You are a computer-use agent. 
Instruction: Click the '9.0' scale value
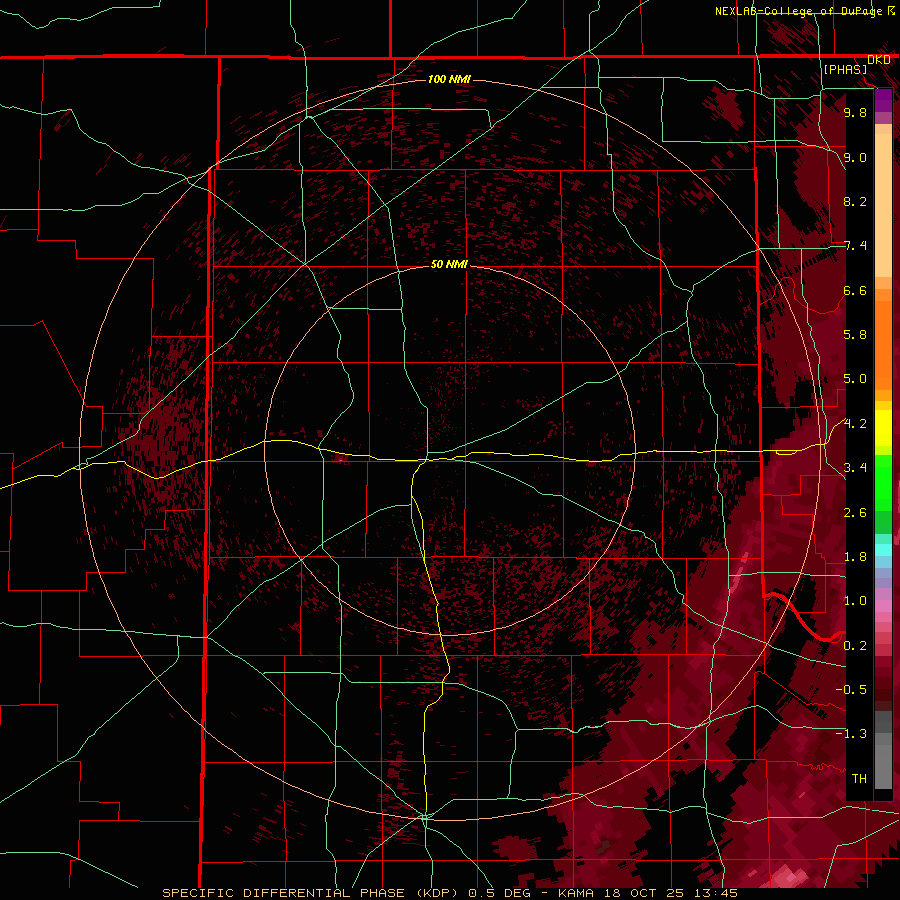point(855,157)
